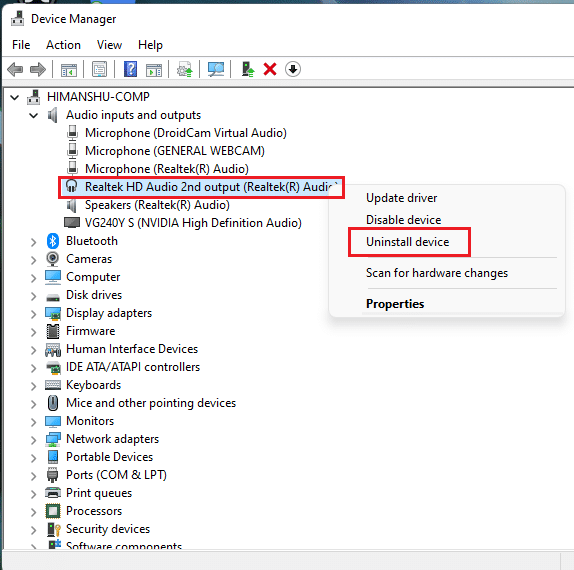574x570 pixels.
Task: Choose Scan for hardware changes in context menu
Action: pyautogui.click(x=437, y=273)
